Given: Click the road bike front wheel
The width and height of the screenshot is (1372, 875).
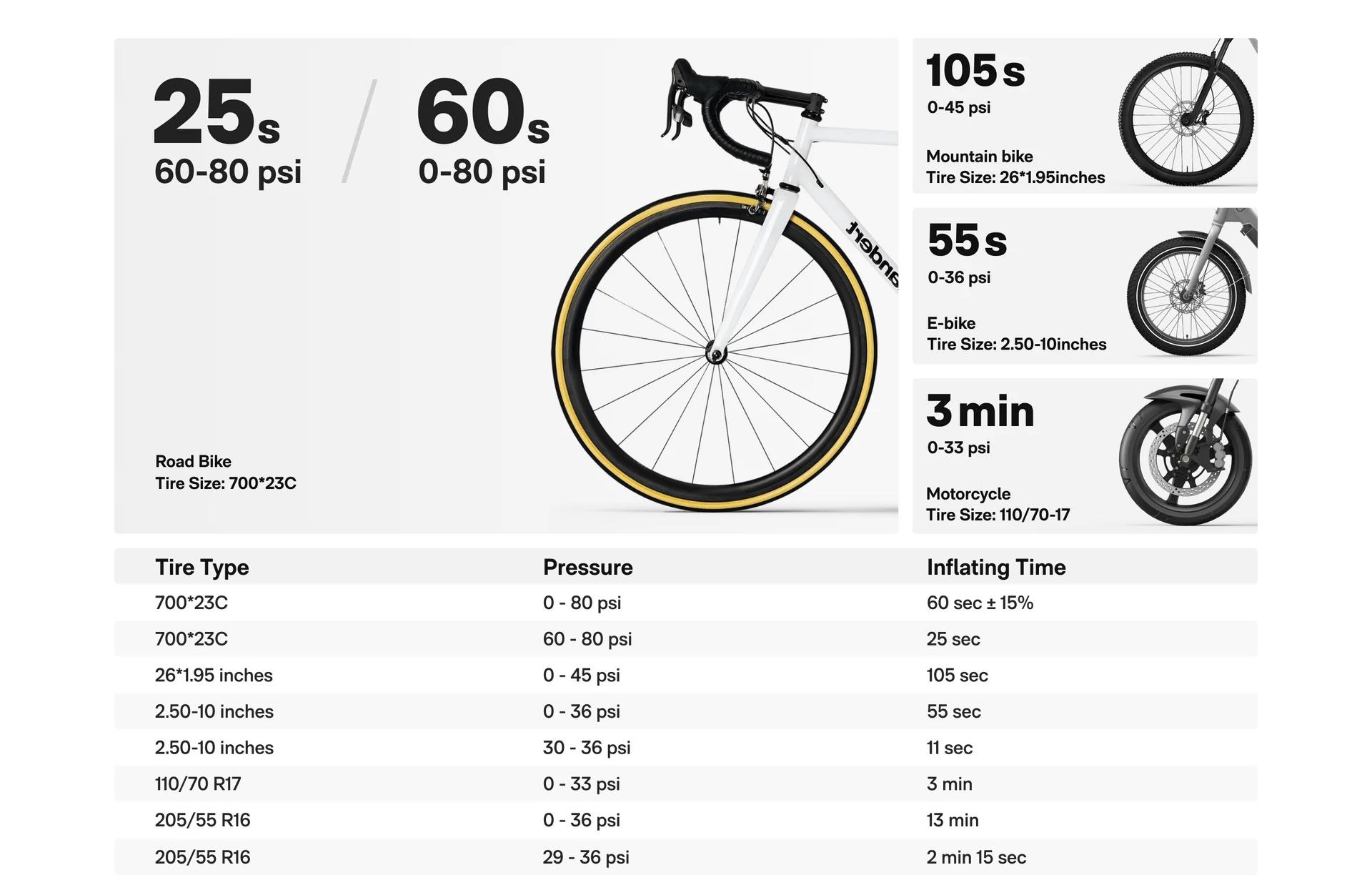Looking at the screenshot, I should (715, 352).
